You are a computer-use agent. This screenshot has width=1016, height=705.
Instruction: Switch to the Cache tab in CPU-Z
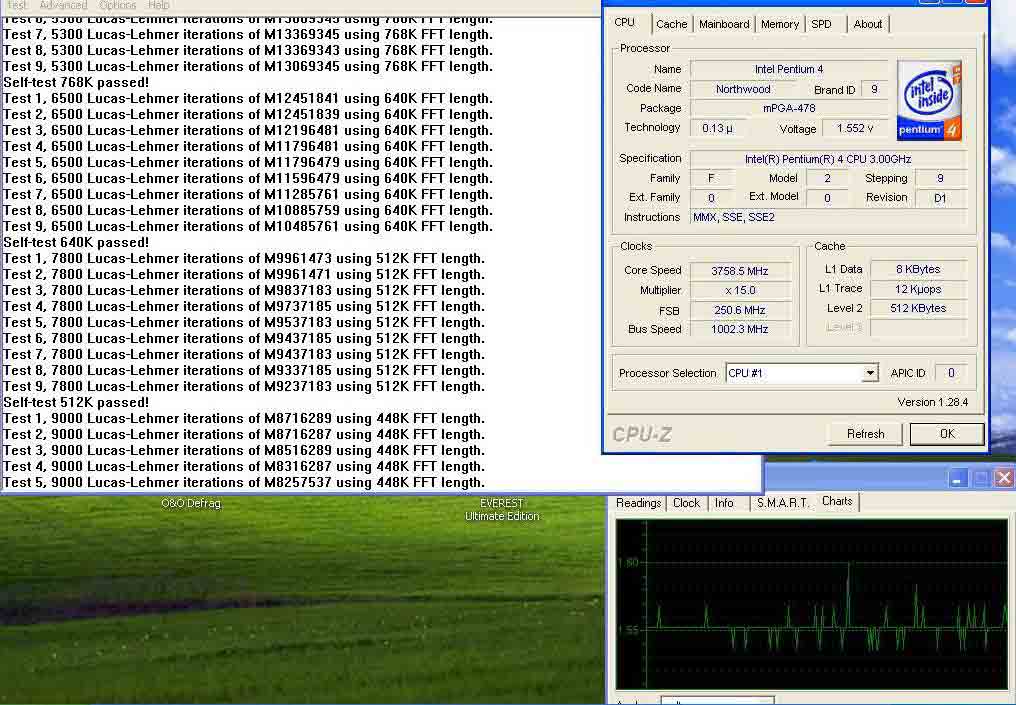671,24
